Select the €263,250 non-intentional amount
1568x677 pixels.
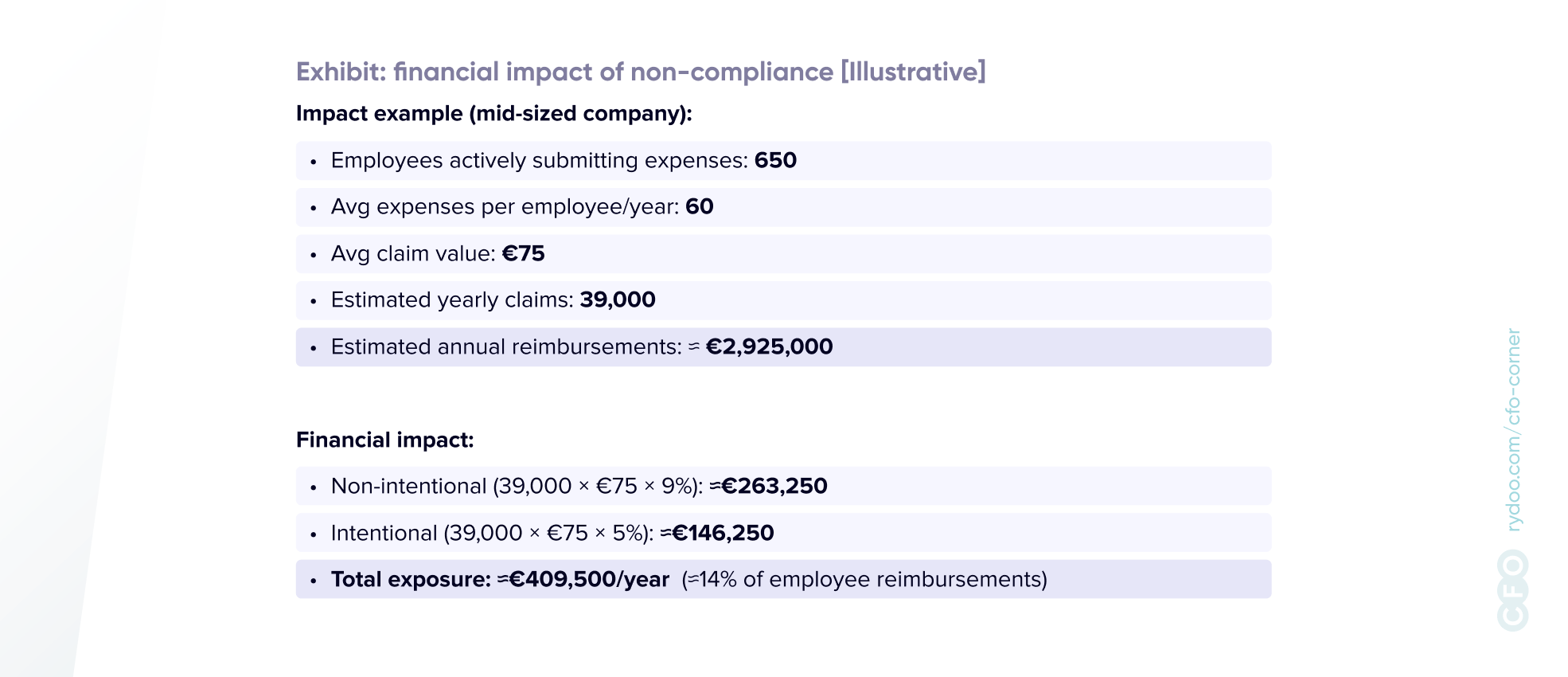click(x=774, y=487)
